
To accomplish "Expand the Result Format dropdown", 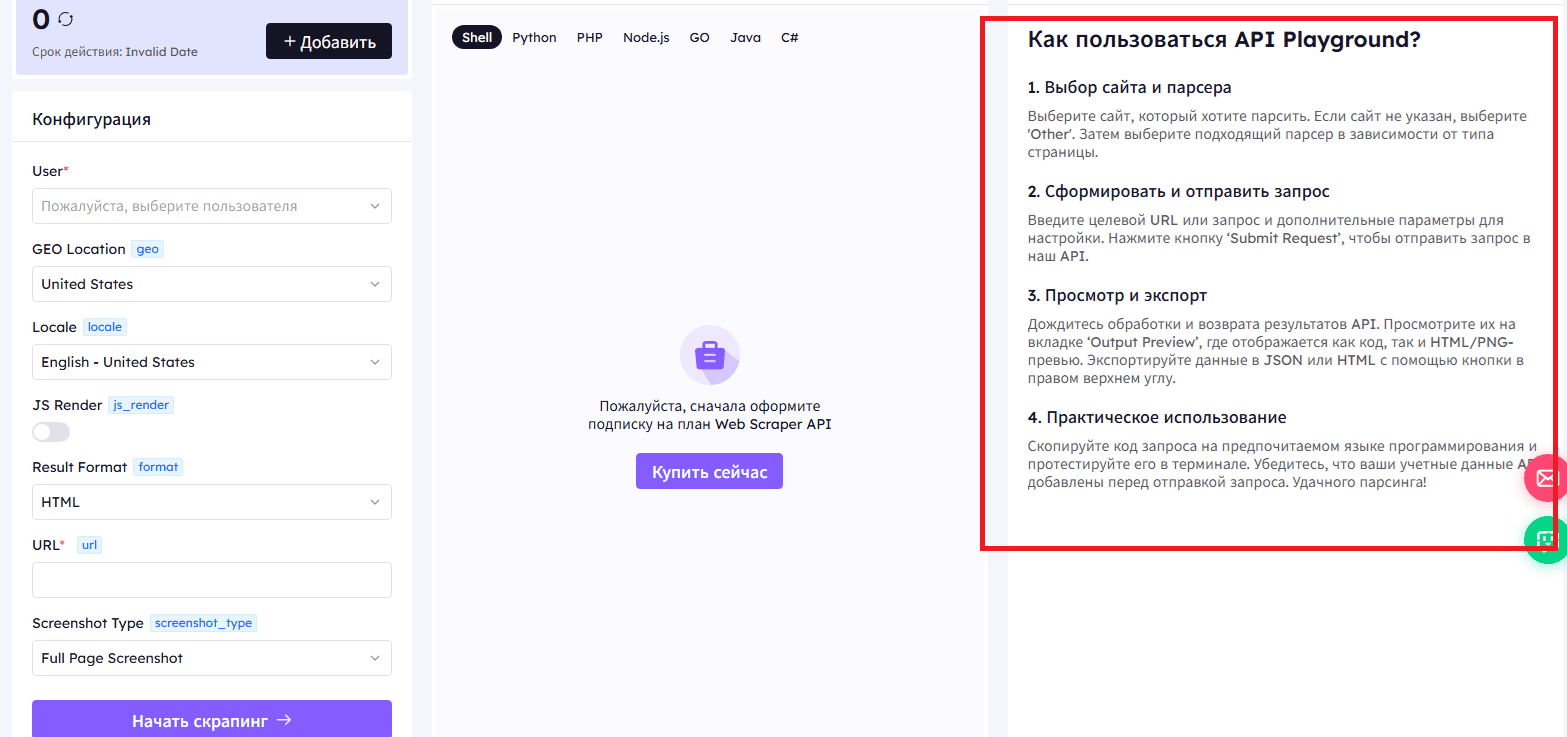I will point(212,502).
